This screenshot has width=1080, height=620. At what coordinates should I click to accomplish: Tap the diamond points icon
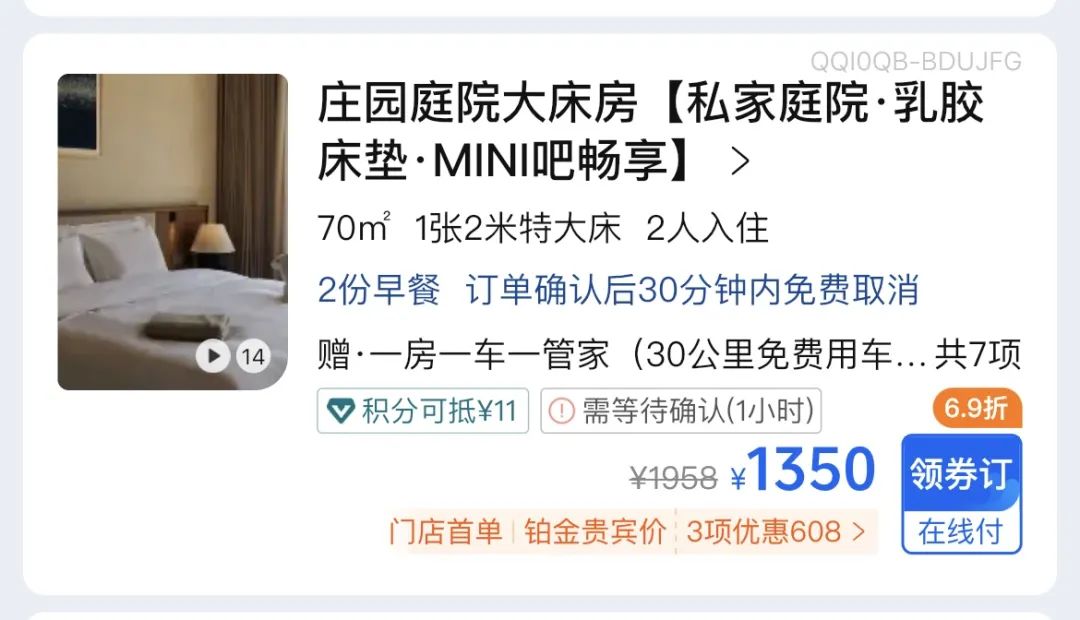341,411
